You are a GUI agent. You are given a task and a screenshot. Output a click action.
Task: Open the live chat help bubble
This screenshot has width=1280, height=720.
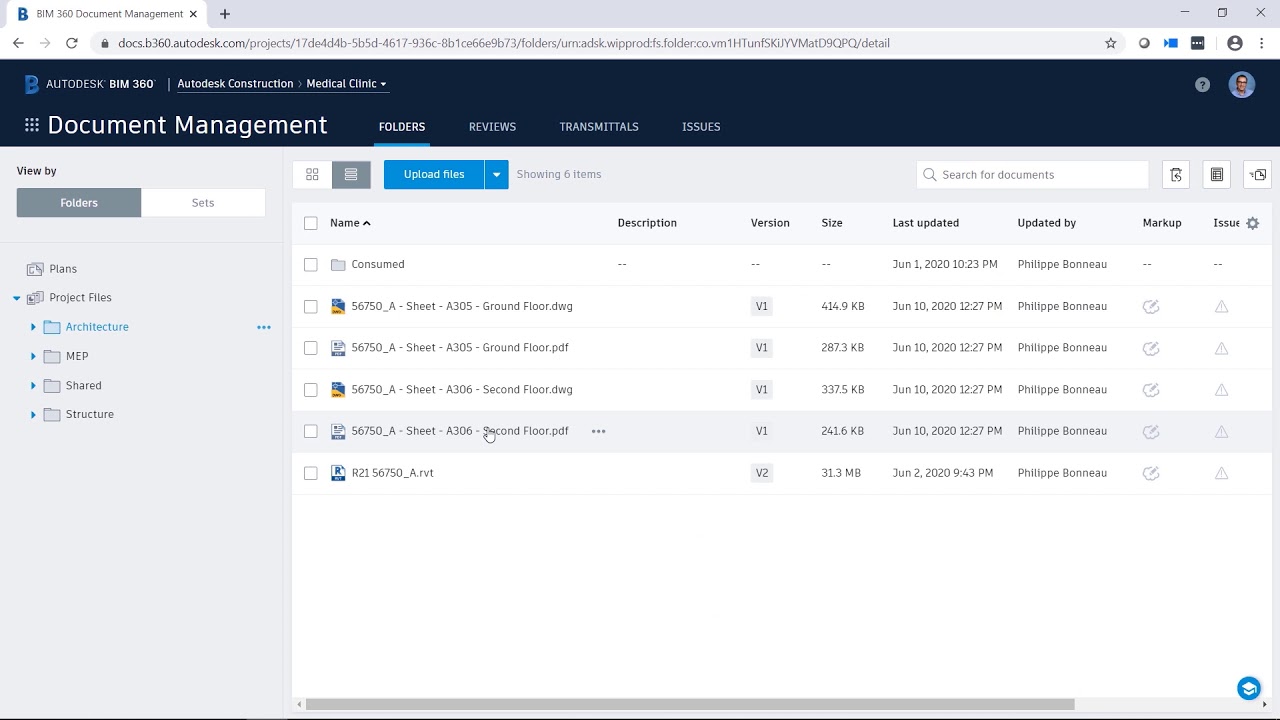coord(1248,688)
